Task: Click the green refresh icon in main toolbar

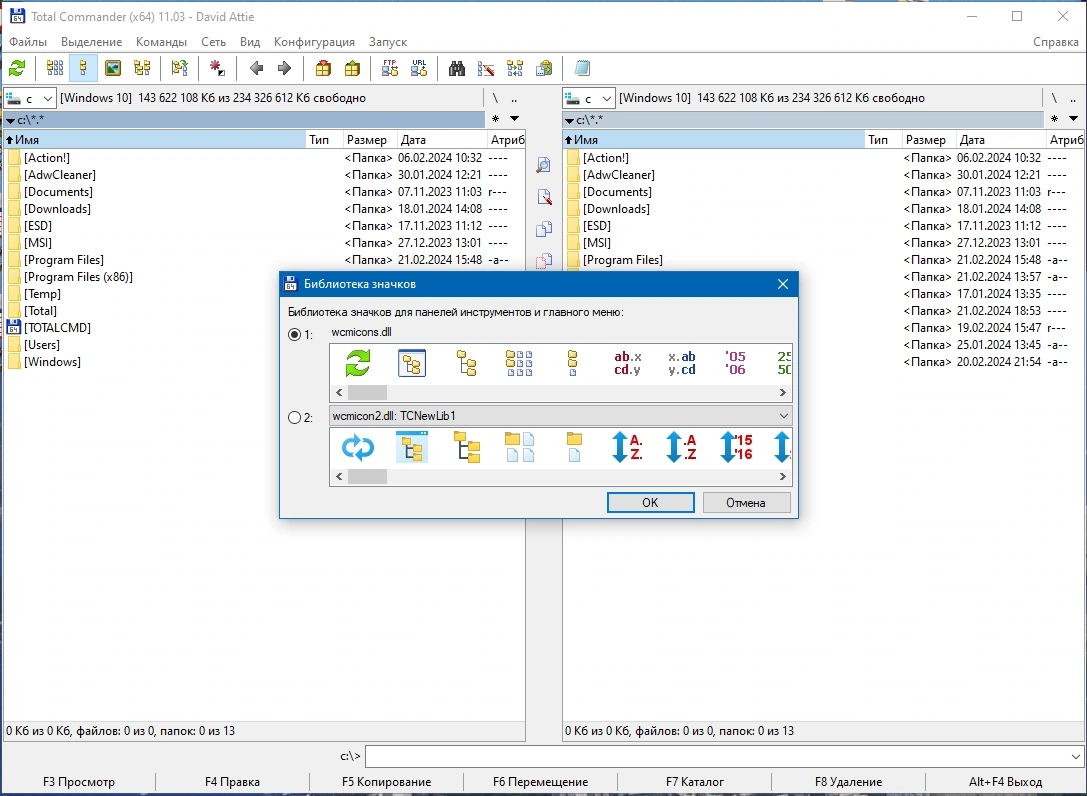Action: tap(17, 68)
